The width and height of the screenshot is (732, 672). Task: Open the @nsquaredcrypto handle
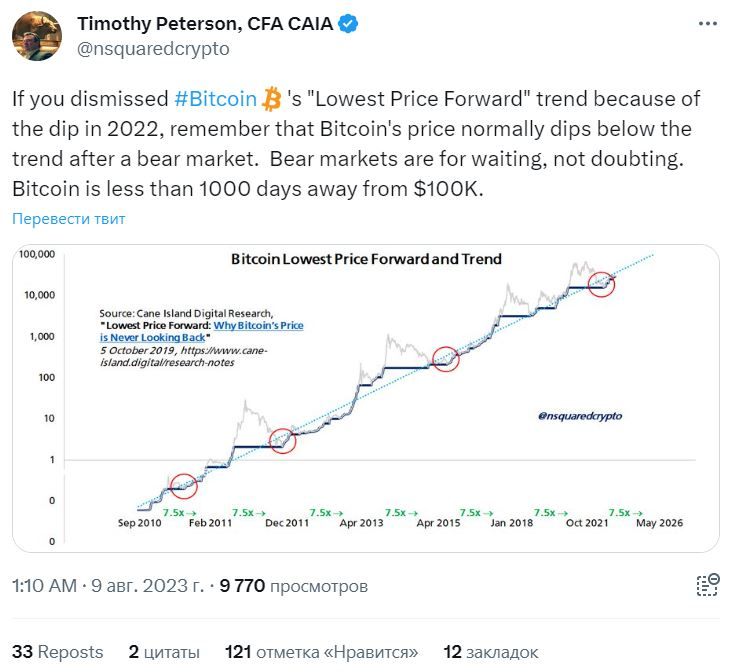click(153, 49)
